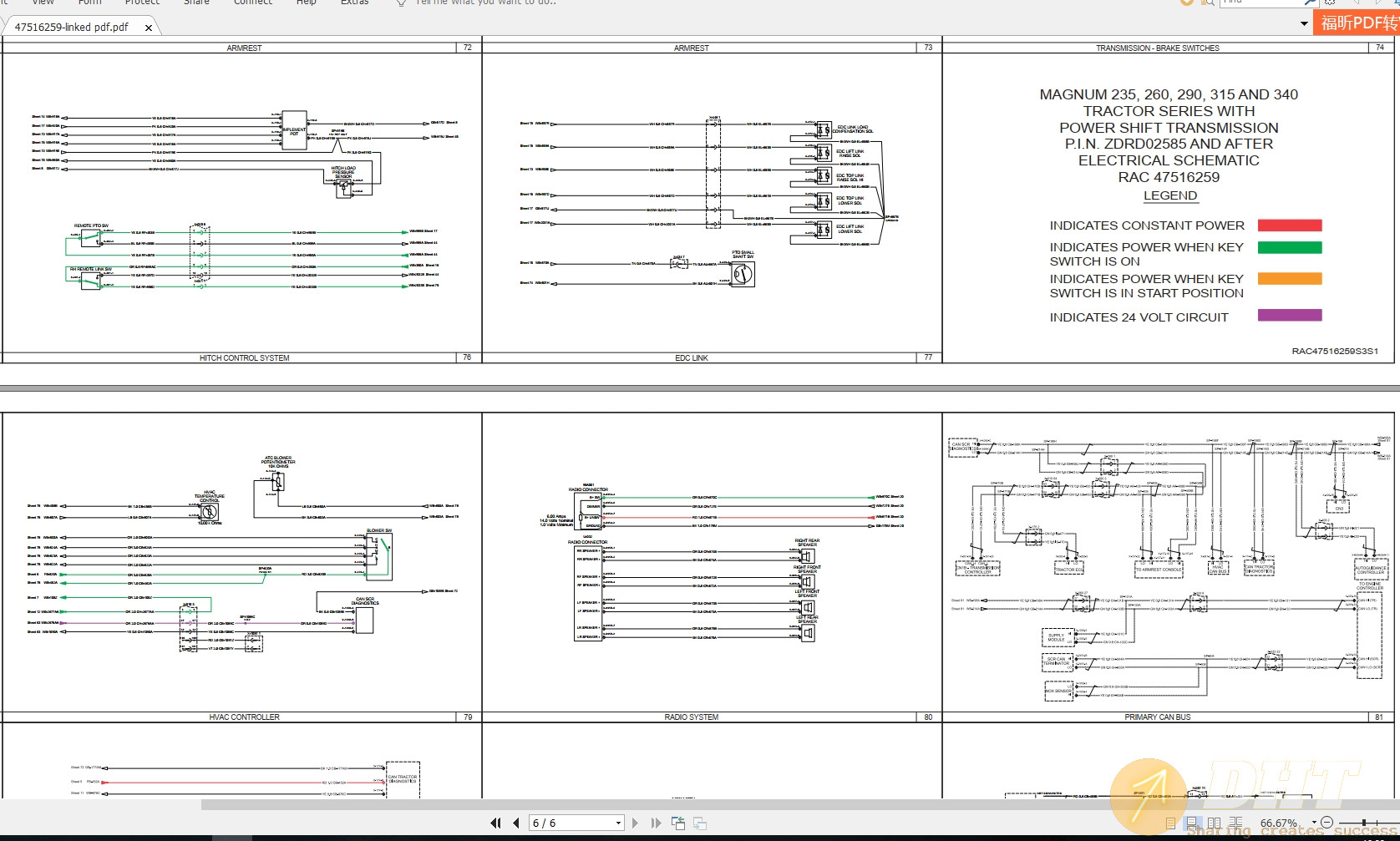Jump to the last page
1400x841 pixels.
coord(656,823)
